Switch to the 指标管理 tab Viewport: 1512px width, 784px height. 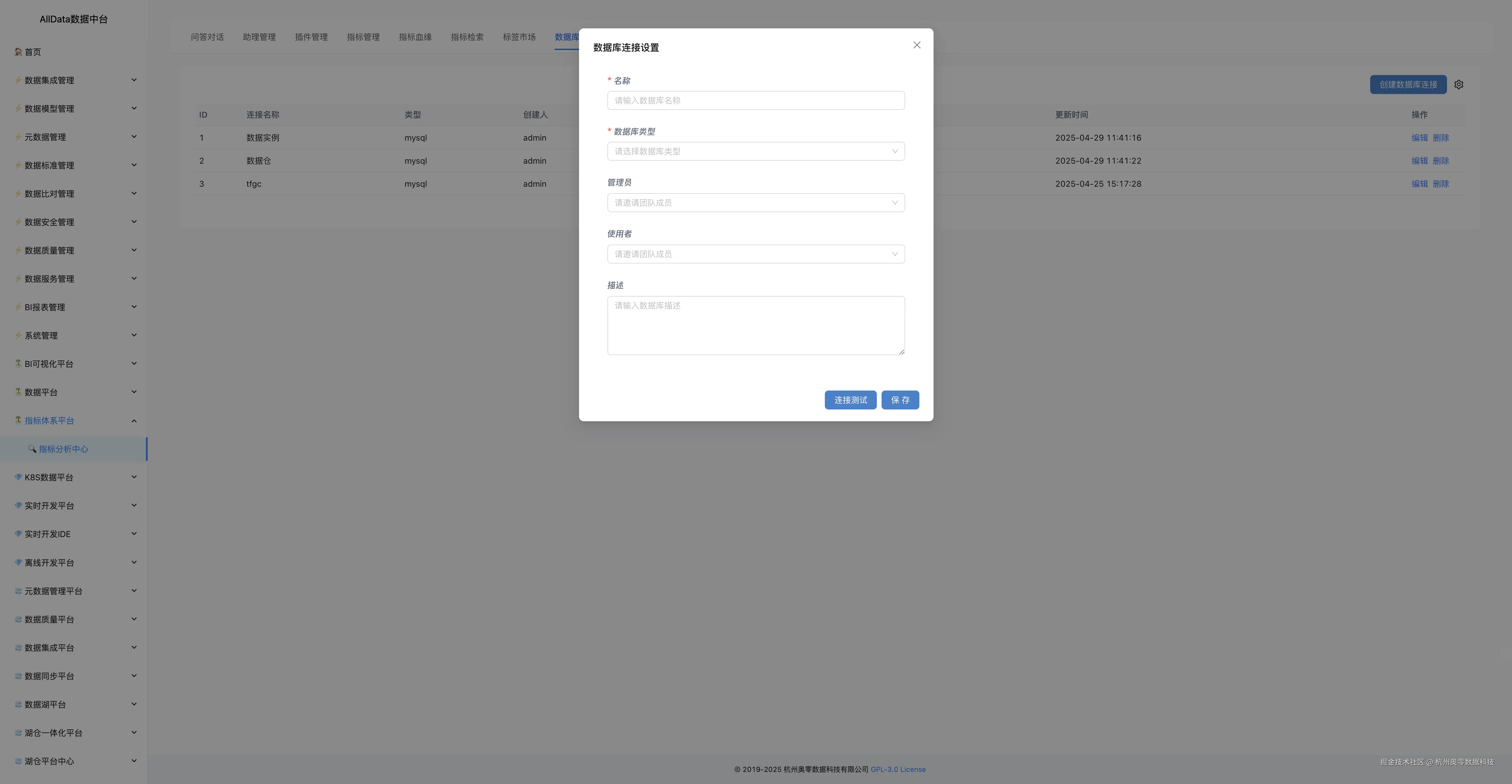tap(363, 37)
